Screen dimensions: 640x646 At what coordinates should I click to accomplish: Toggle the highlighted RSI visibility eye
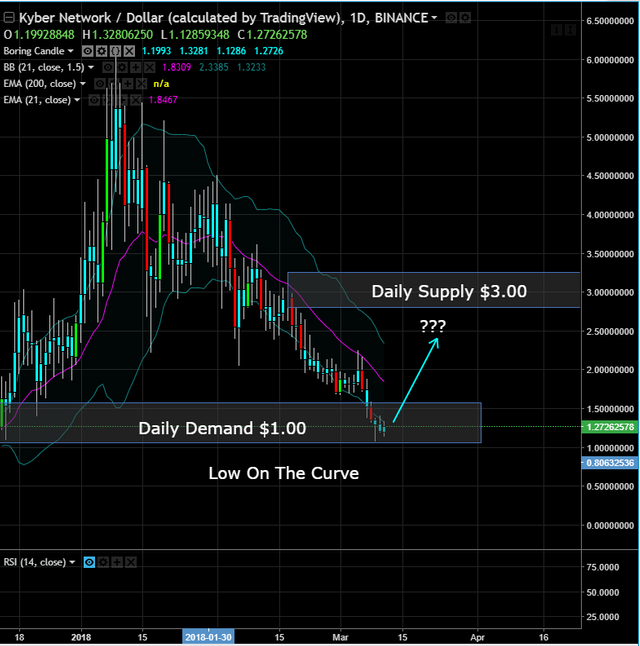coord(89,562)
